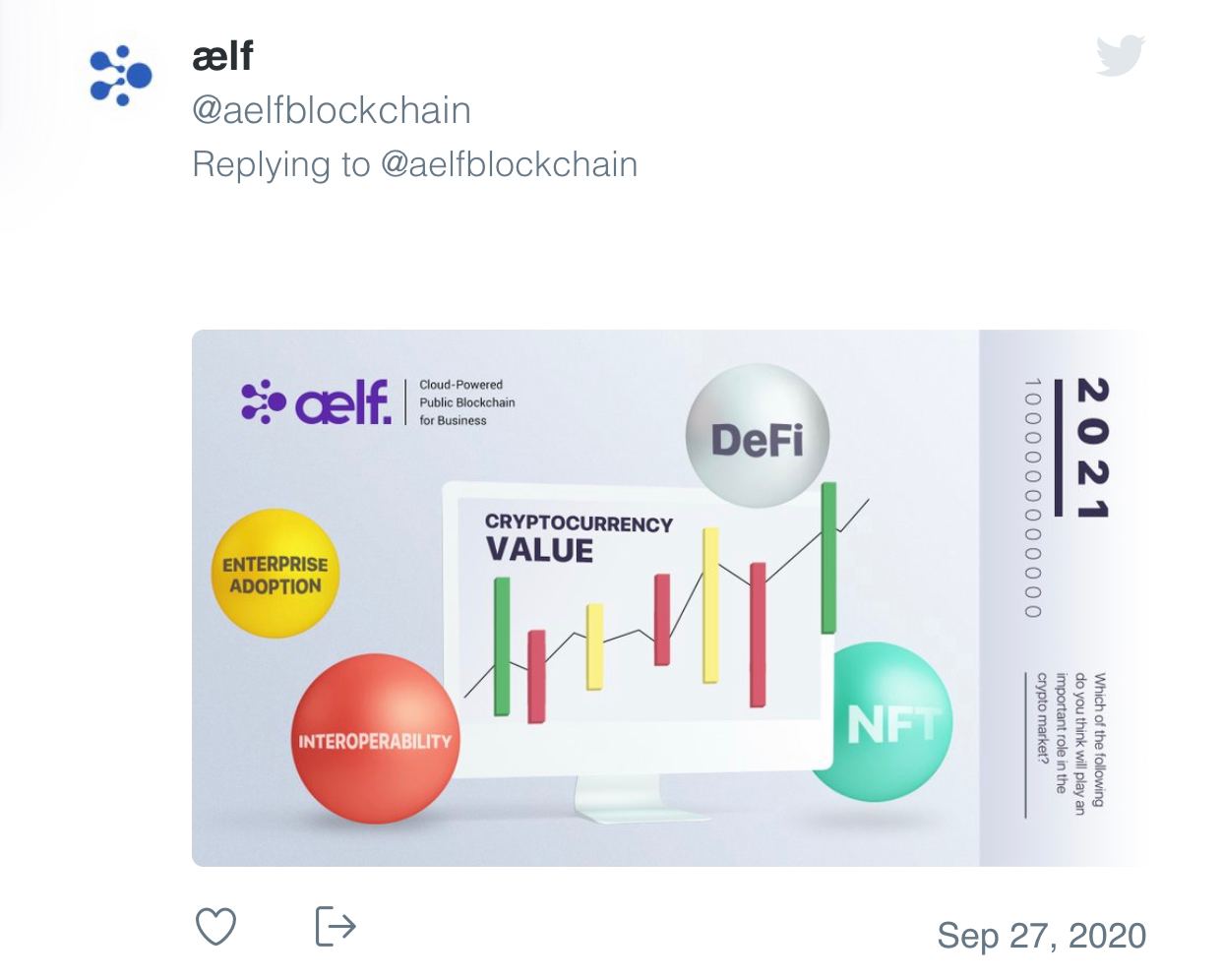Viewport: 1222px width, 980px height.
Task: Click the share tweet icon
Action: (335, 926)
